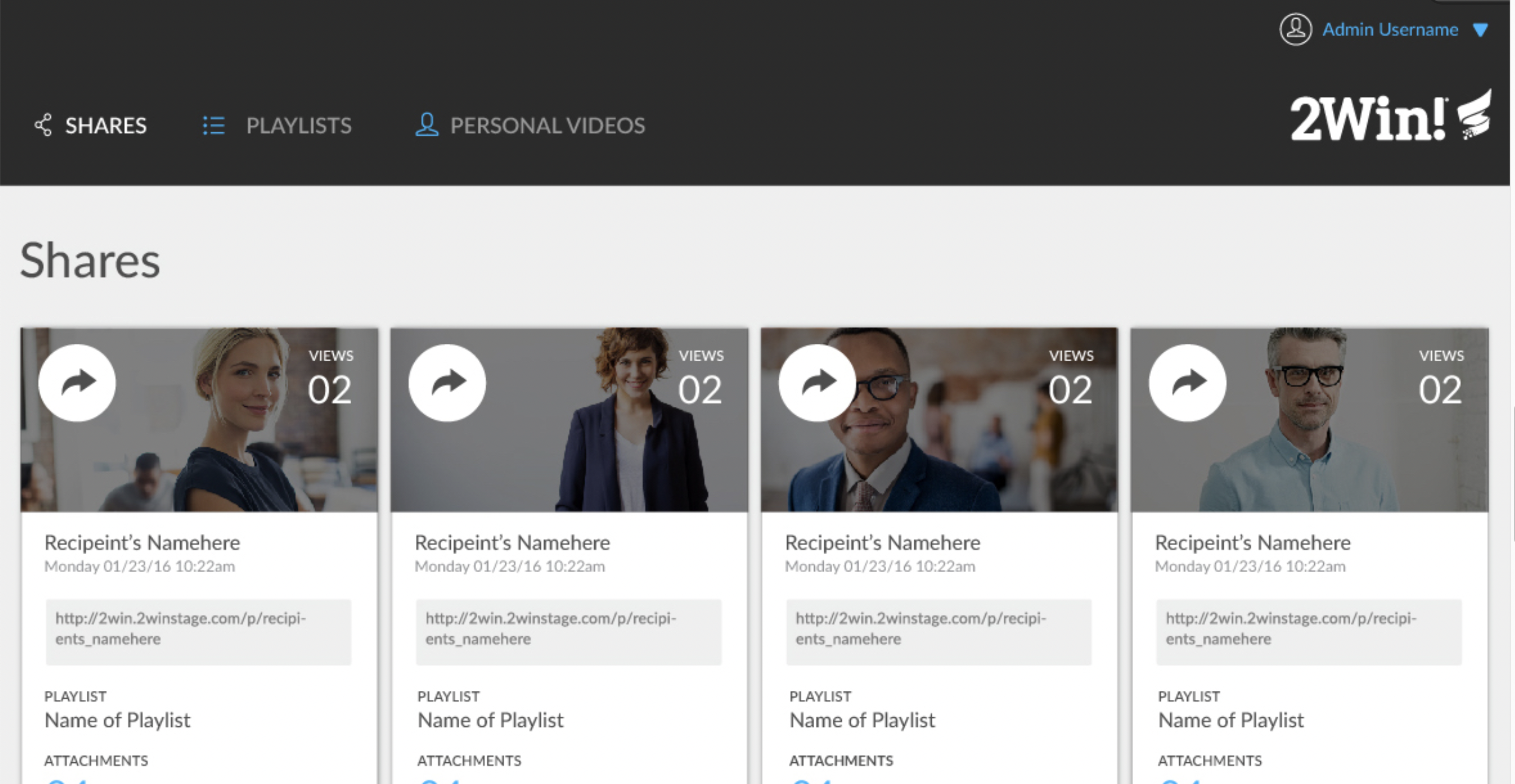Switch to the PLAYLISTS tab

(x=298, y=125)
